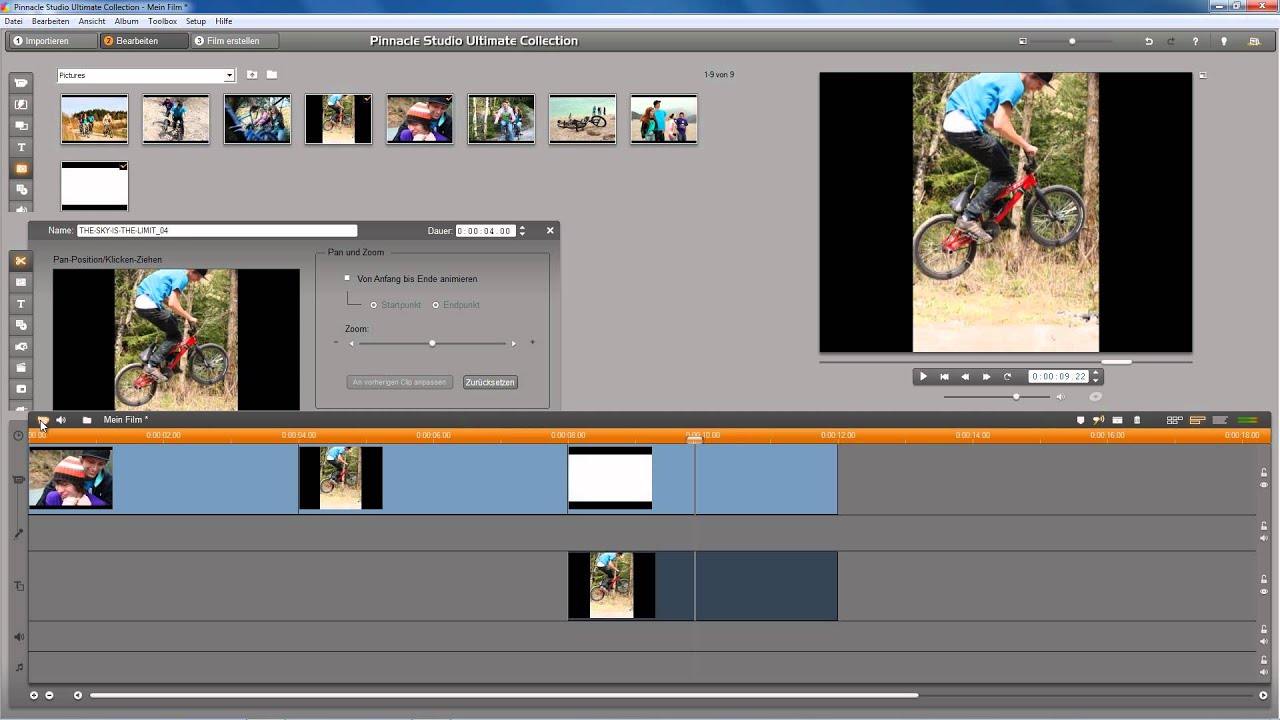The image size is (1280, 720).
Task: Undo the last action
Action: [x=1149, y=41]
